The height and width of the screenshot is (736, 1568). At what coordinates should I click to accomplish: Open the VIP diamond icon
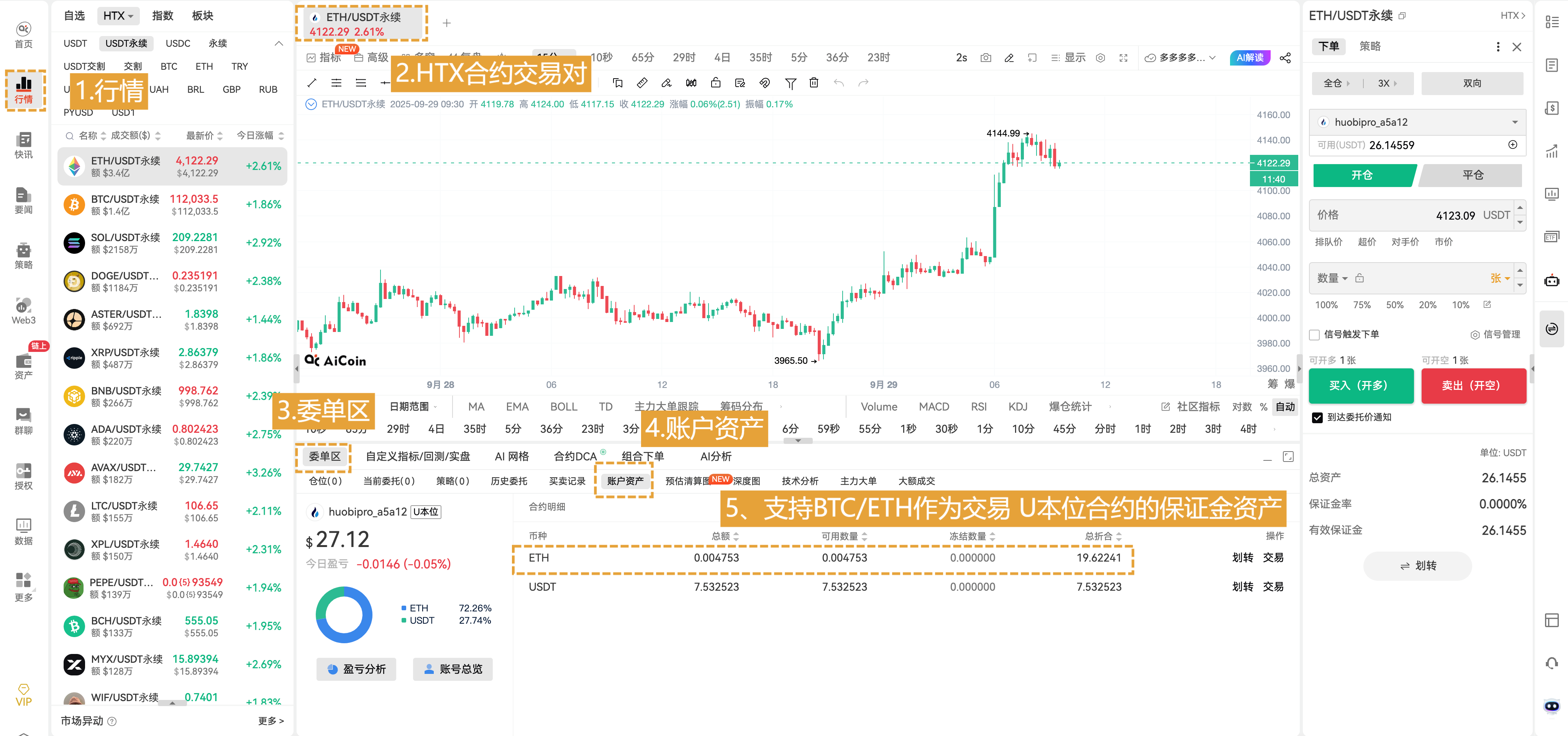click(x=23, y=695)
